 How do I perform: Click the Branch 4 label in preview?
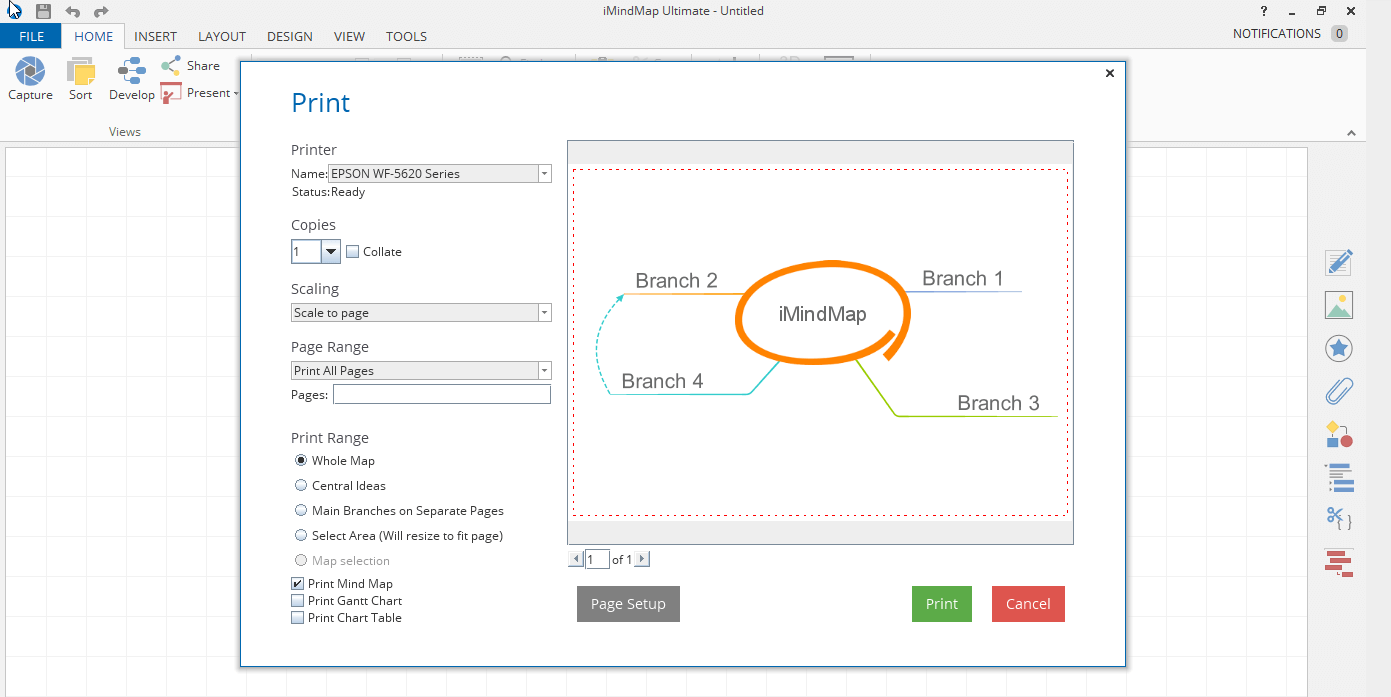[662, 381]
